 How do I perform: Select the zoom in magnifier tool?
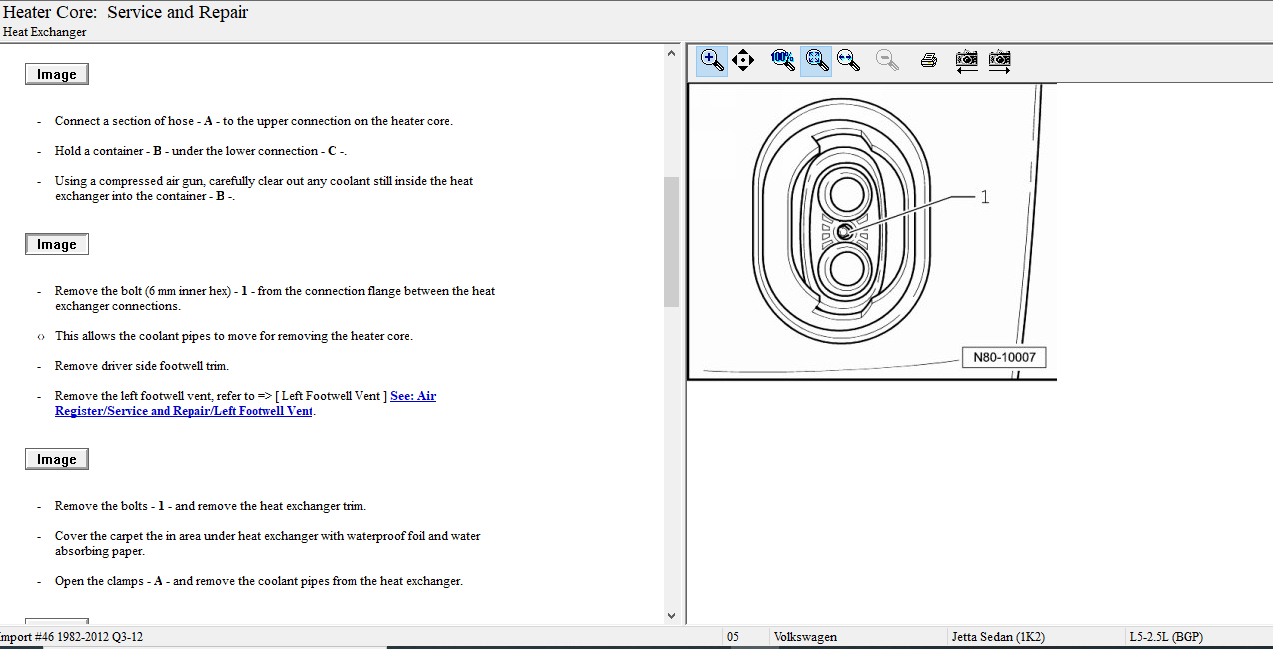tap(712, 60)
